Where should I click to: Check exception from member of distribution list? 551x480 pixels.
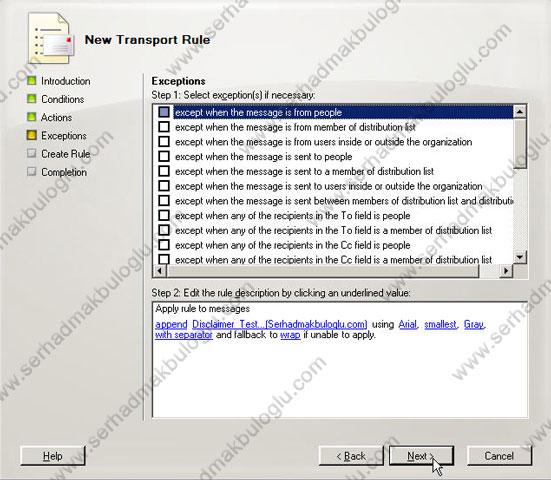point(164,127)
